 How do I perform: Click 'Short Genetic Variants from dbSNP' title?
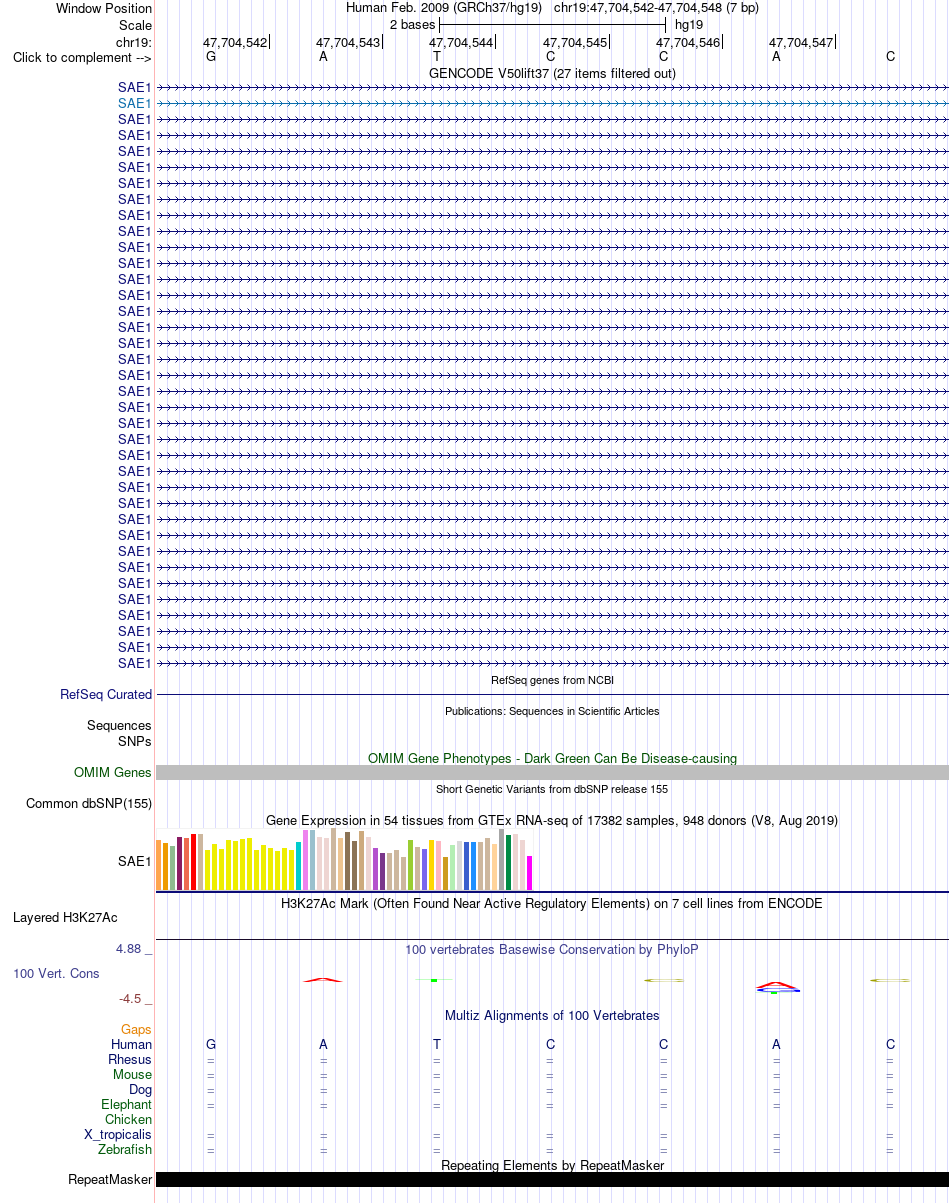click(552, 789)
